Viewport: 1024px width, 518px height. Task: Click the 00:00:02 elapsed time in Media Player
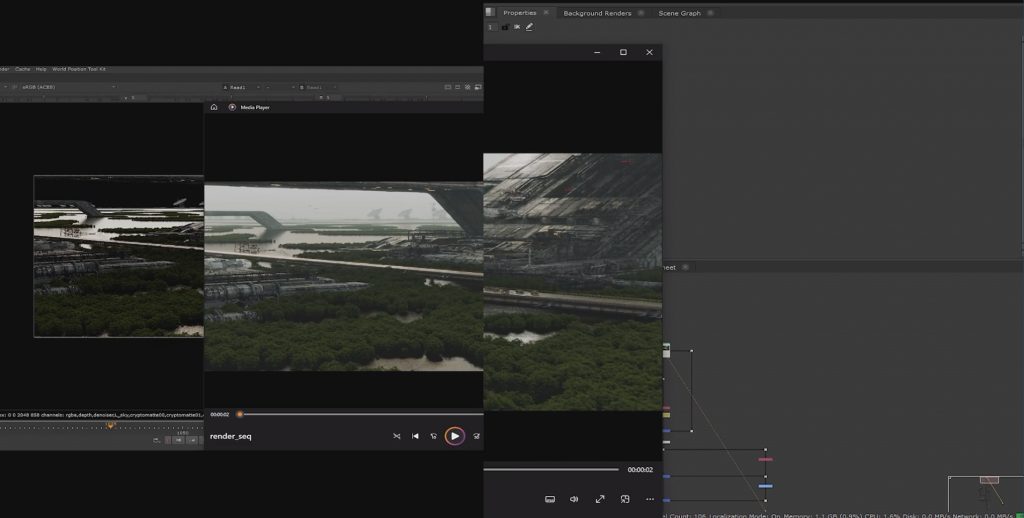219,415
